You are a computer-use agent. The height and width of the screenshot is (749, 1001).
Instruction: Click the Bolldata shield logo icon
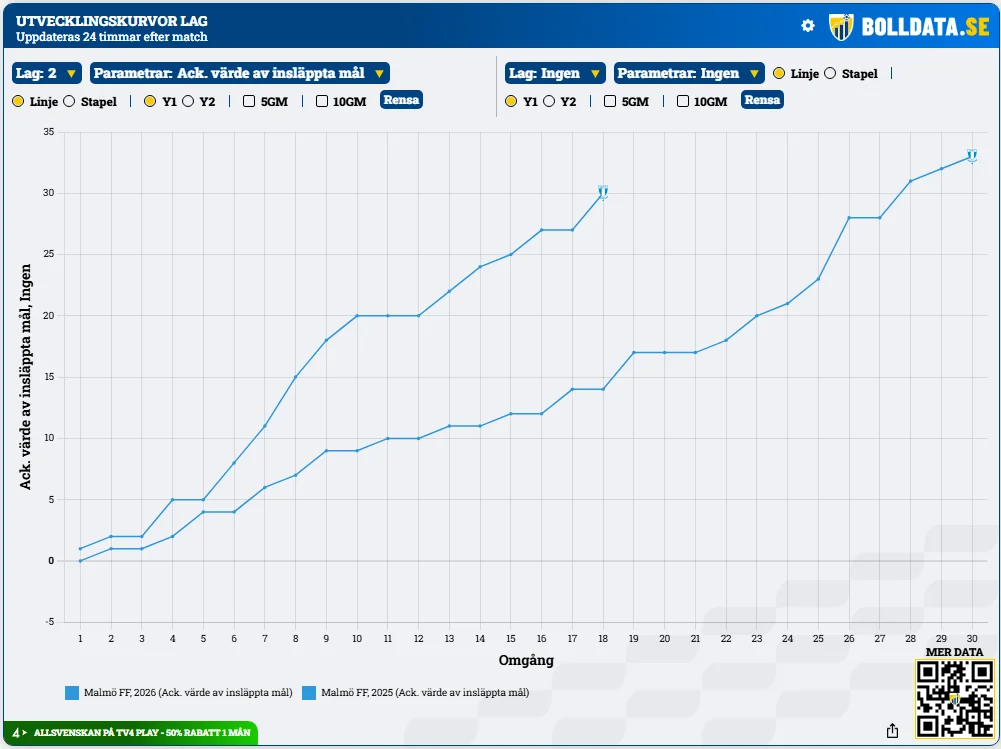click(841, 27)
